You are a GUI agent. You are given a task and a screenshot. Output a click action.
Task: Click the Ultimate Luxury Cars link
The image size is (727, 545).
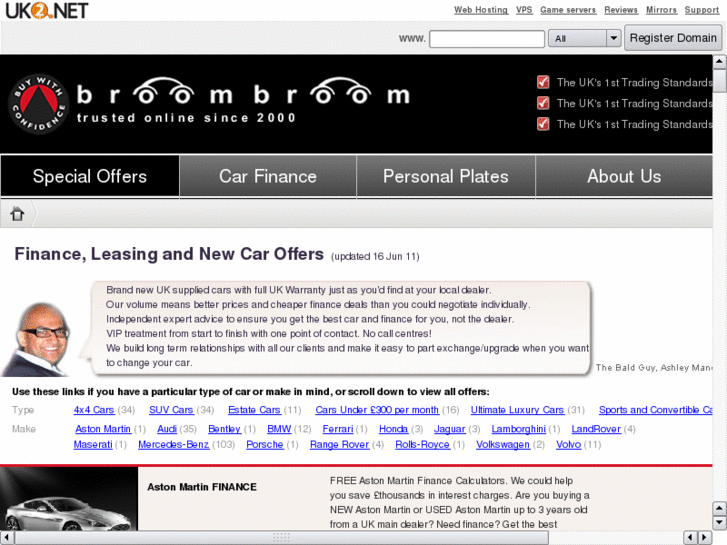coord(517,410)
